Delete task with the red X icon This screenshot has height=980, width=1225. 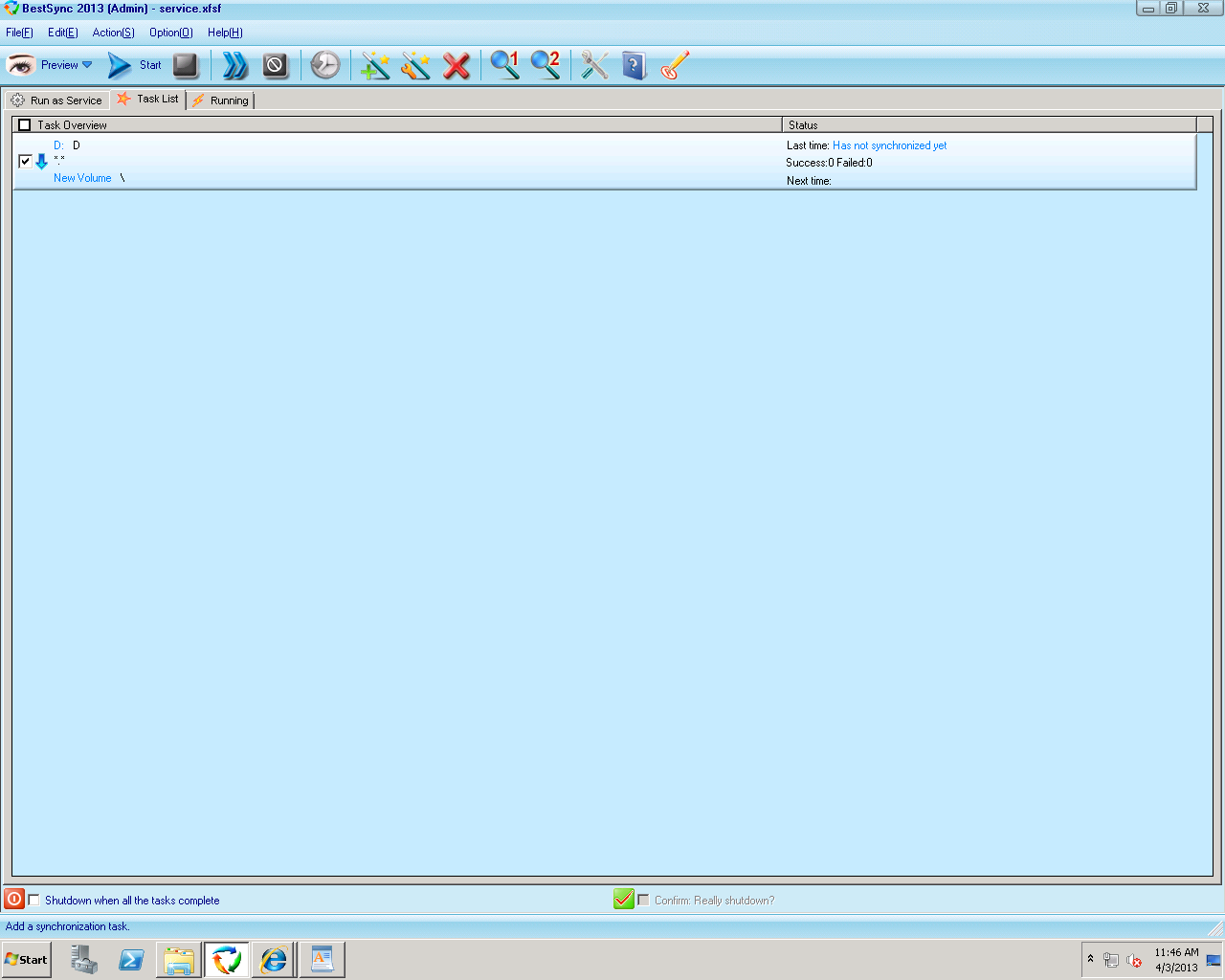[x=457, y=65]
